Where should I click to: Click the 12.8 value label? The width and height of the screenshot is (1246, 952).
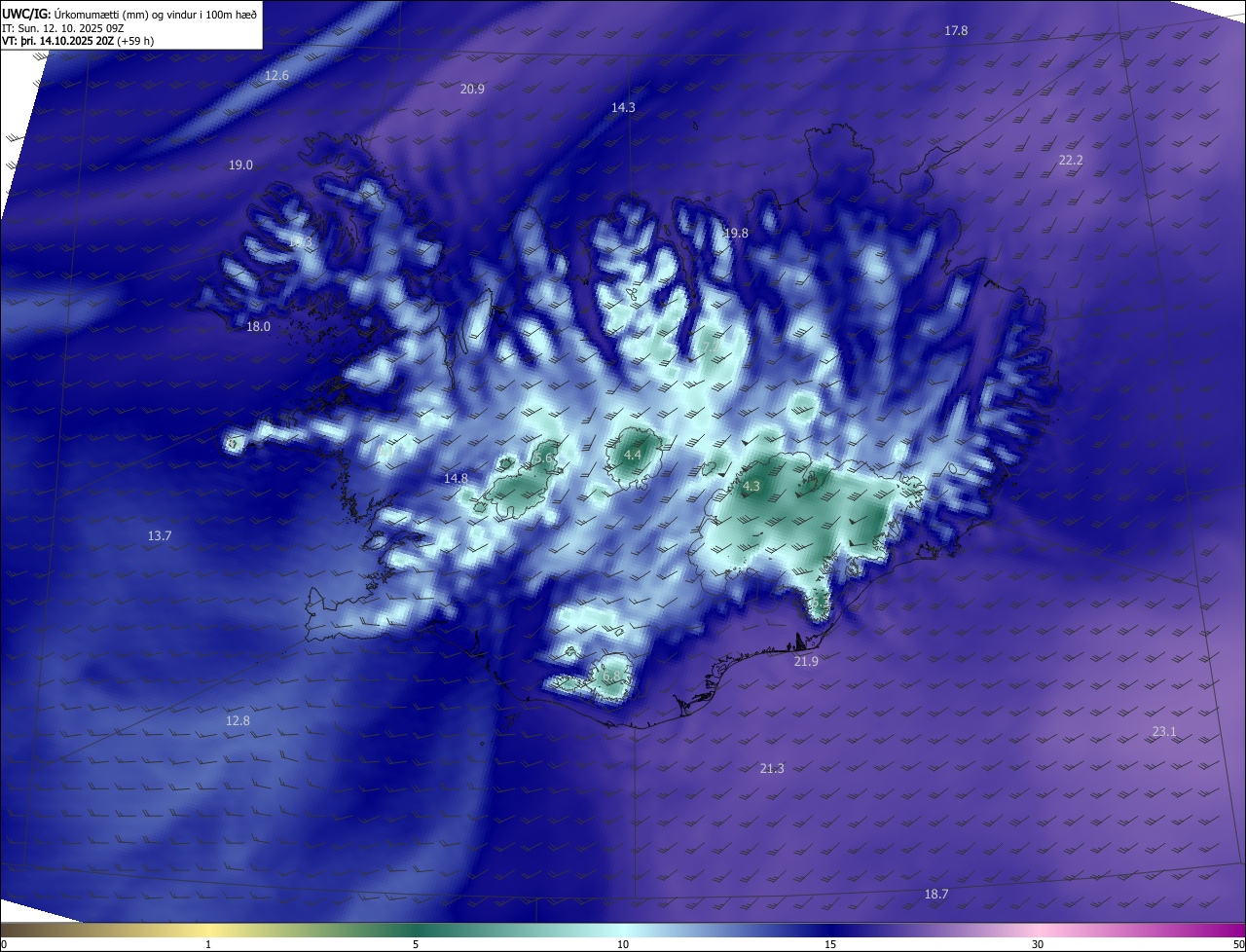(x=238, y=721)
